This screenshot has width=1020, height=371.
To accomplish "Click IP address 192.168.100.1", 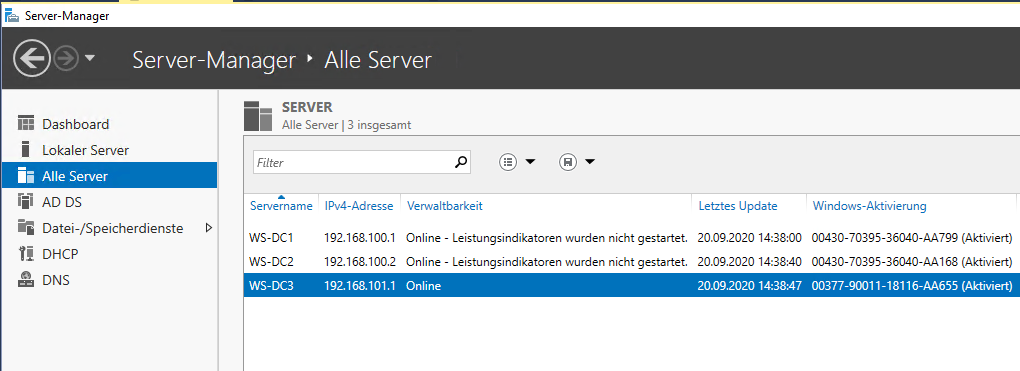I will click(360, 238).
